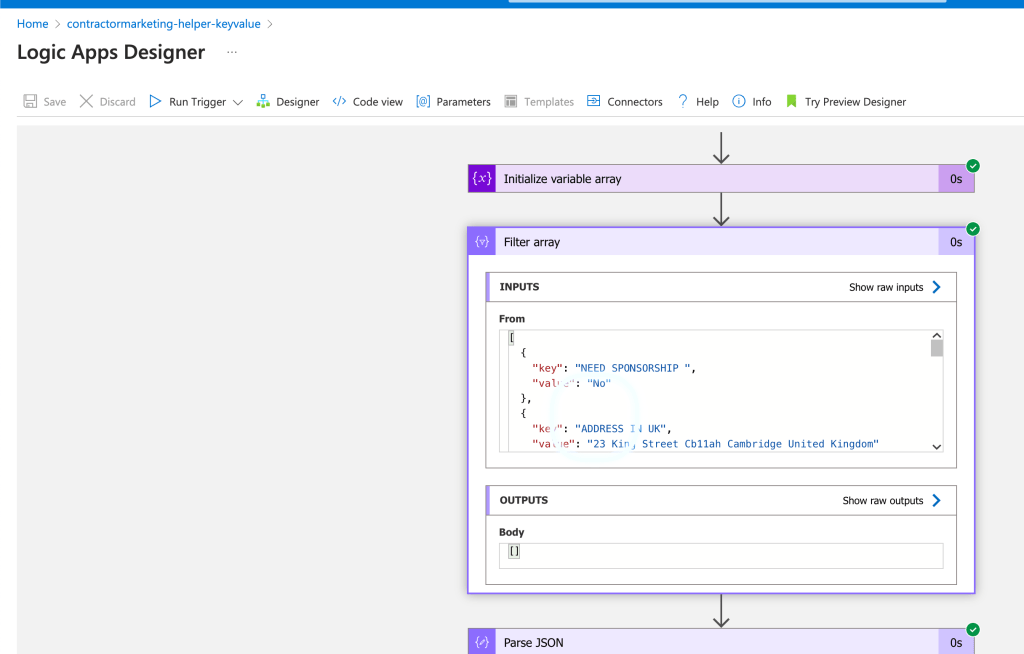Click the Code view brackets icon
Viewport: 1024px width, 654px height.
tap(339, 101)
